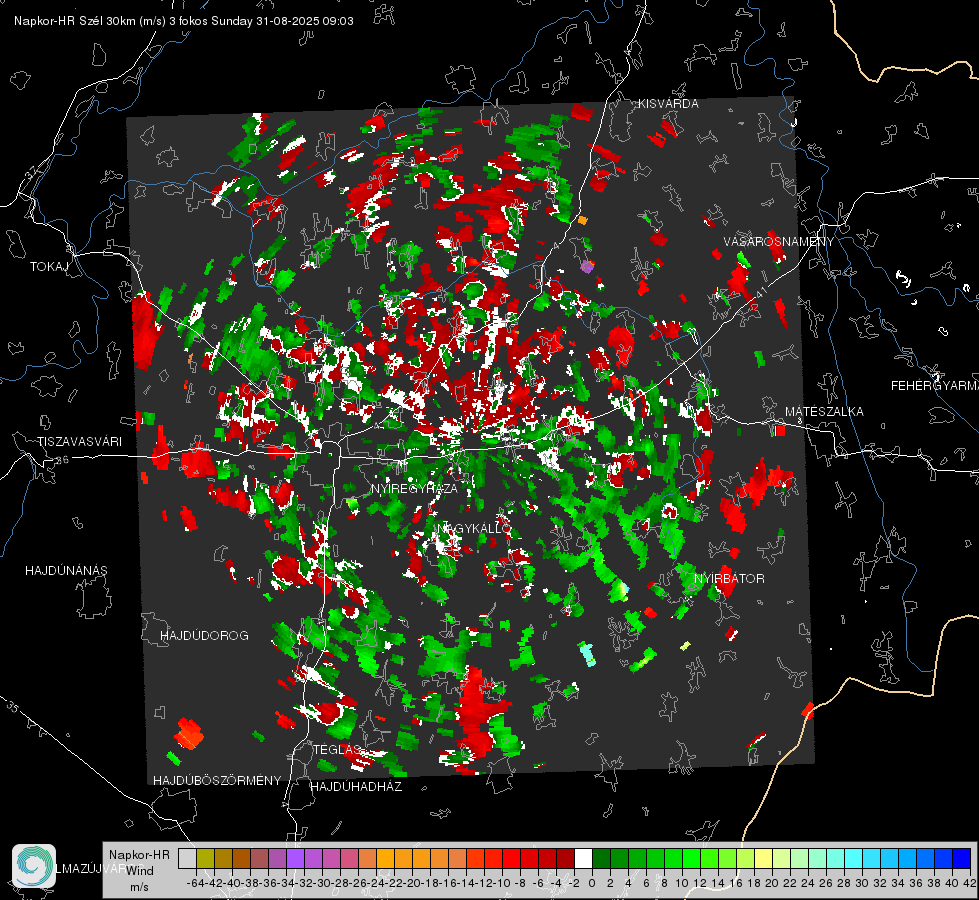Click the HAJDÚNÁNÁS town label
979x900 pixels.
coord(66,571)
